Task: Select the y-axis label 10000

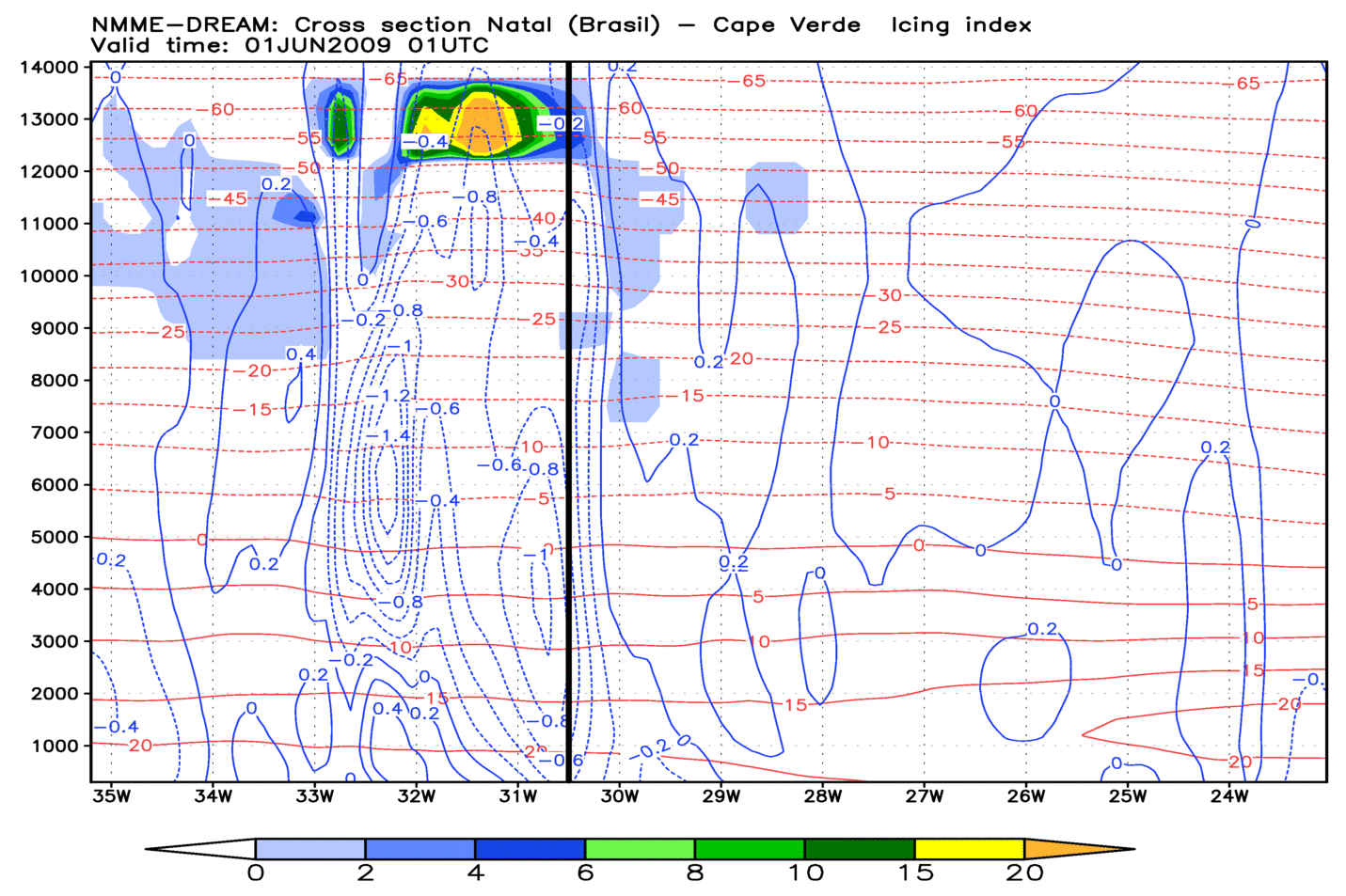Action: pos(50,275)
